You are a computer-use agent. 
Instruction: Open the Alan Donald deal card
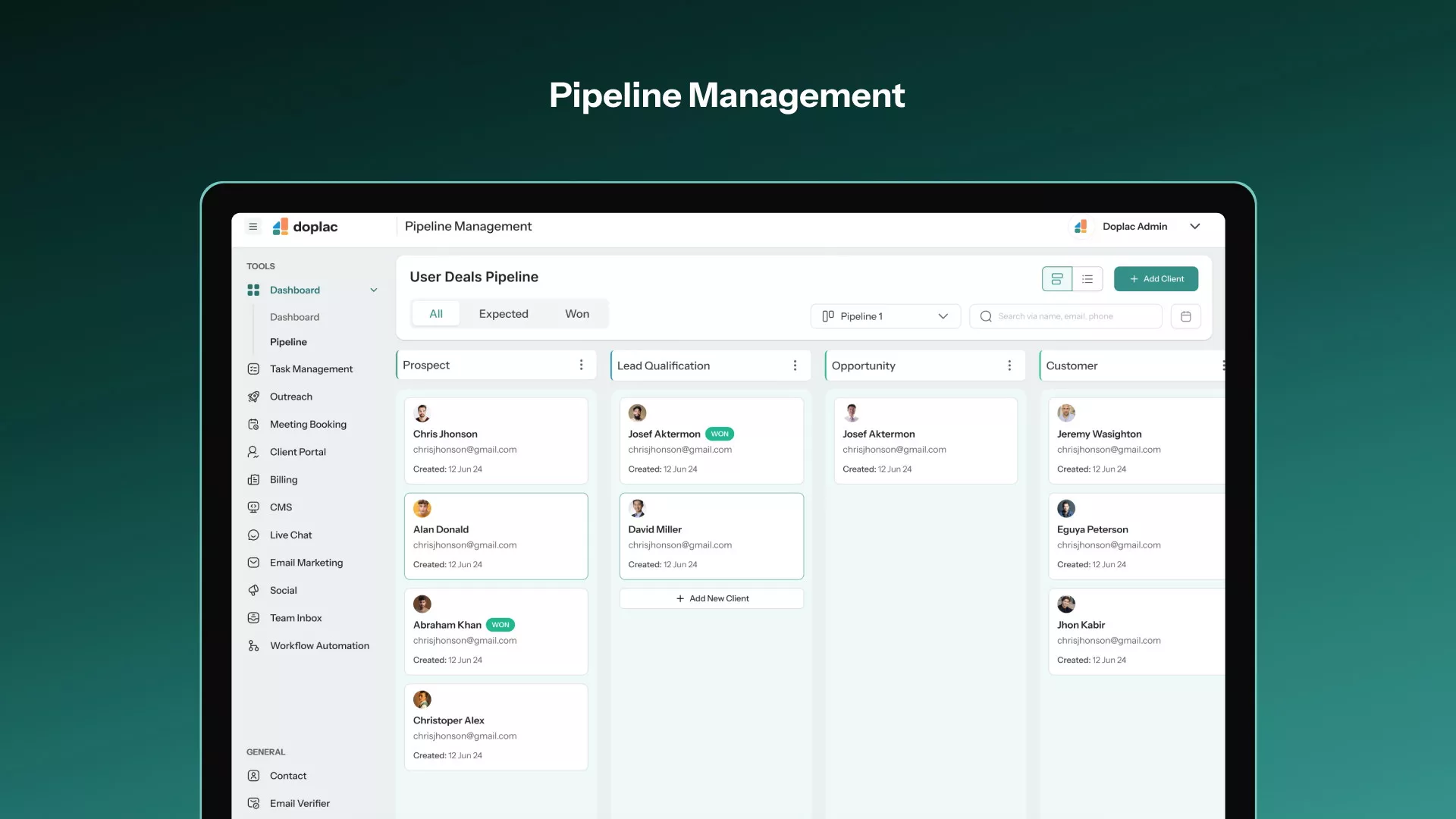[496, 536]
